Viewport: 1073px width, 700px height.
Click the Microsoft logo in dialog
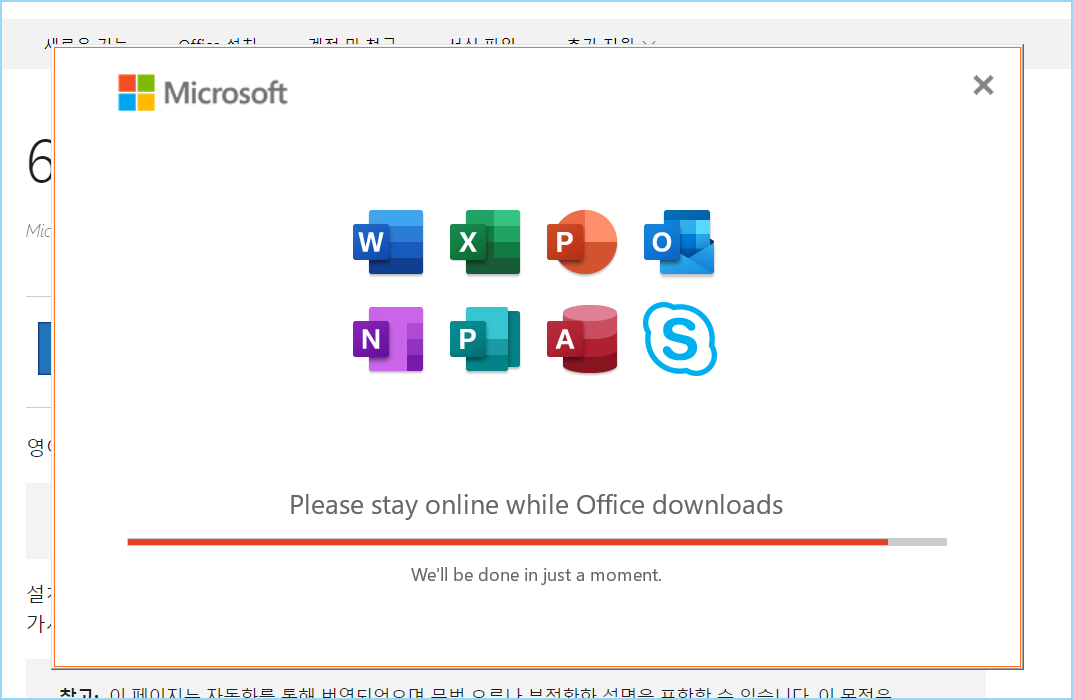(203, 92)
